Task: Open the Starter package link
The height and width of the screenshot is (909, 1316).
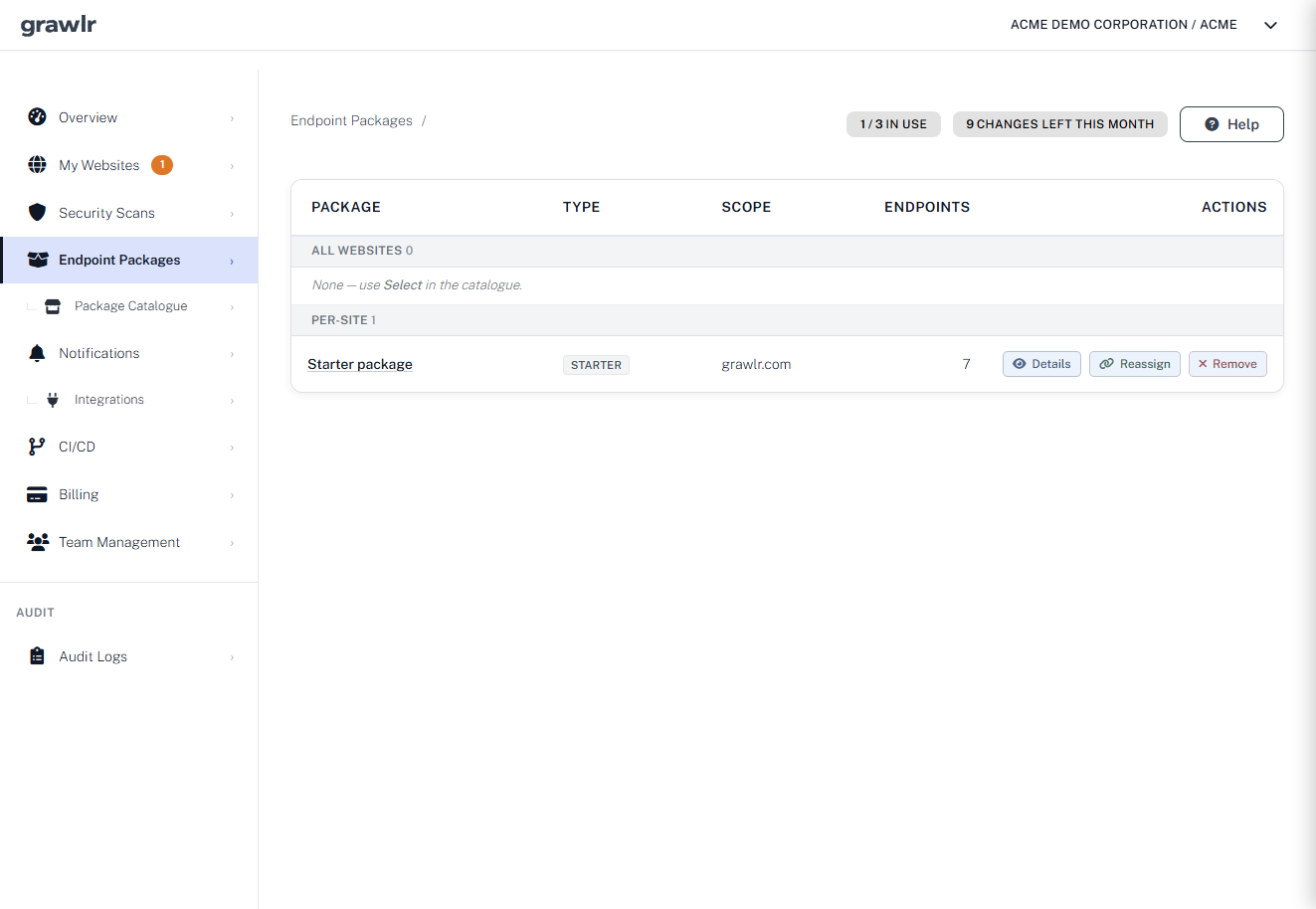Action: click(360, 364)
